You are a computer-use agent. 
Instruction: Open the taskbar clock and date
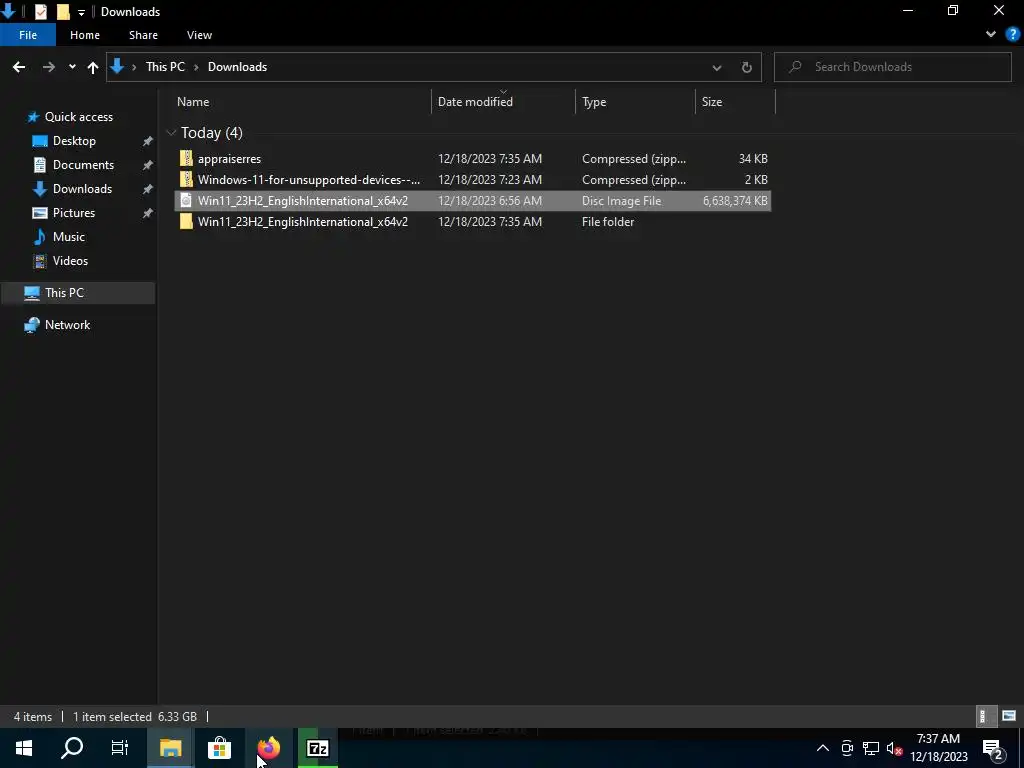pos(938,748)
